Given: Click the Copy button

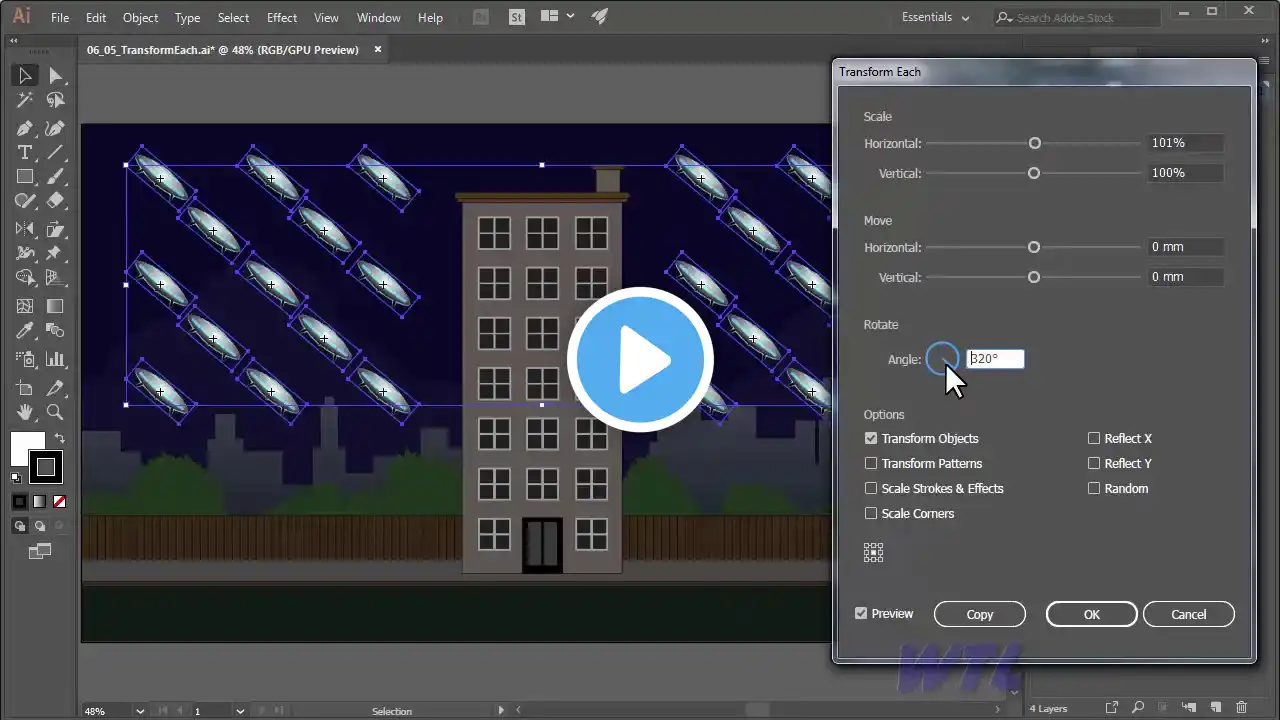Looking at the screenshot, I should pyautogui.click(x=979, y=614).
